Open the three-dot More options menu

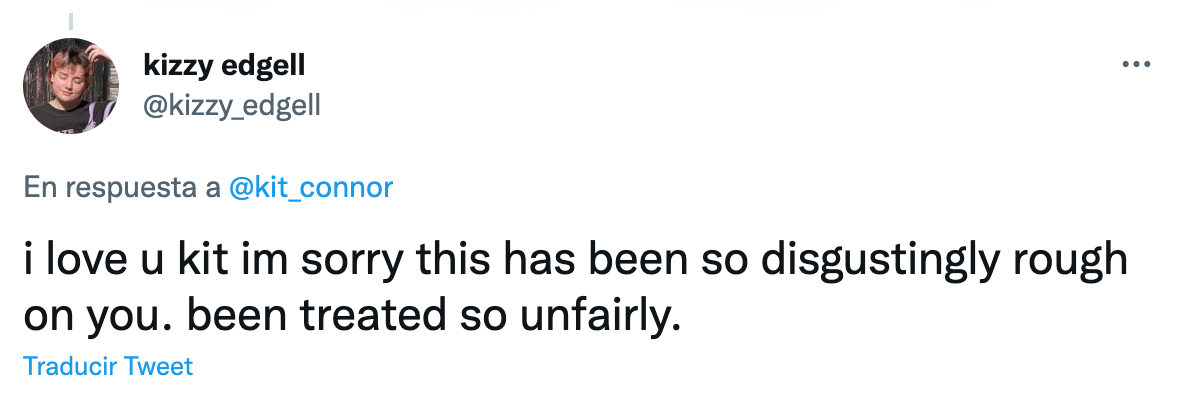point(1136,66)
